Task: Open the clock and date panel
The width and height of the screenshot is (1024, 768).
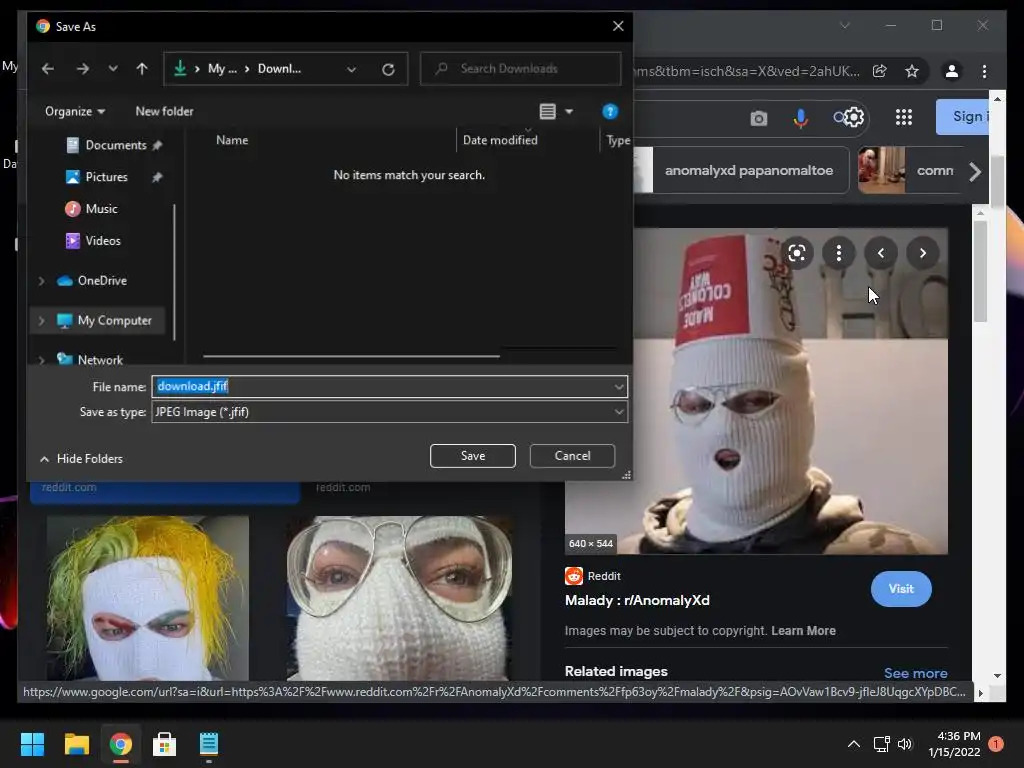Action: point(954,744)
